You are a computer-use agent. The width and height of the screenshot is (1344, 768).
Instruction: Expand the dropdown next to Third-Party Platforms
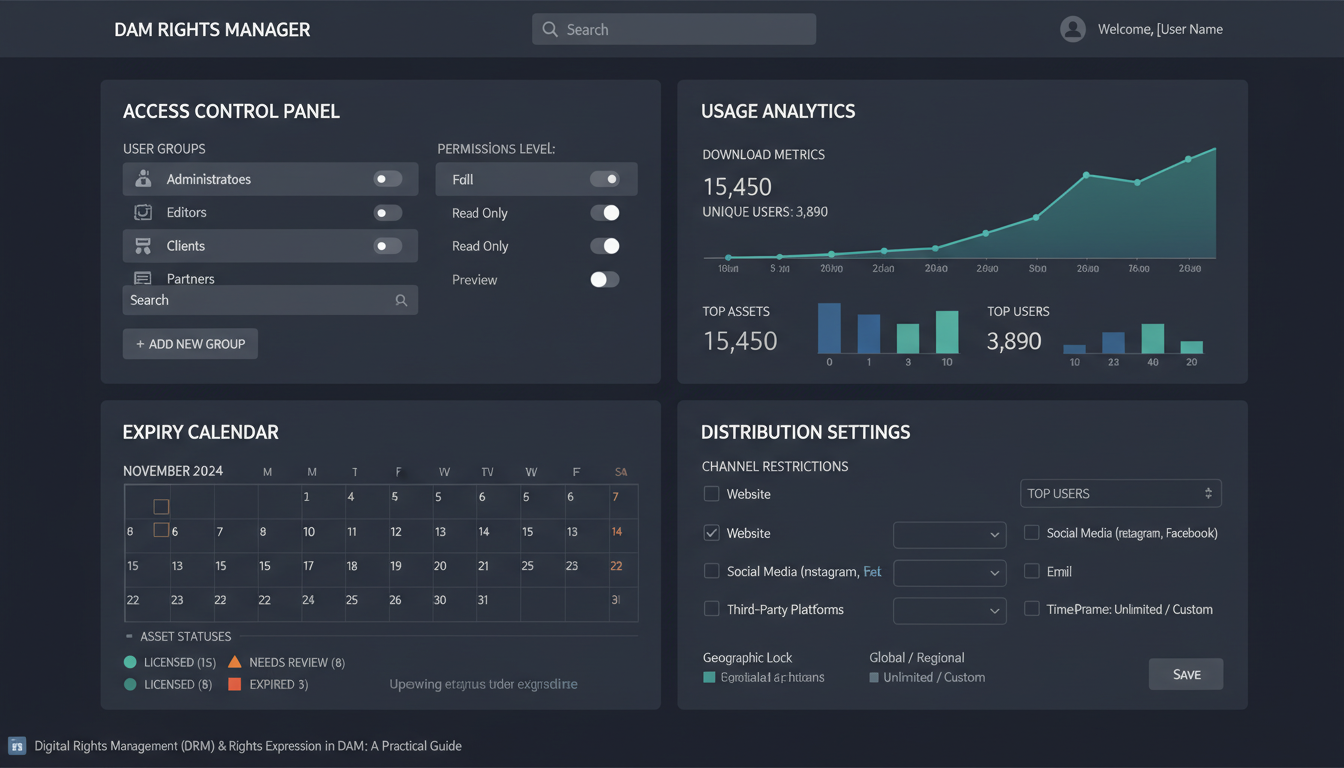point(949,610)
